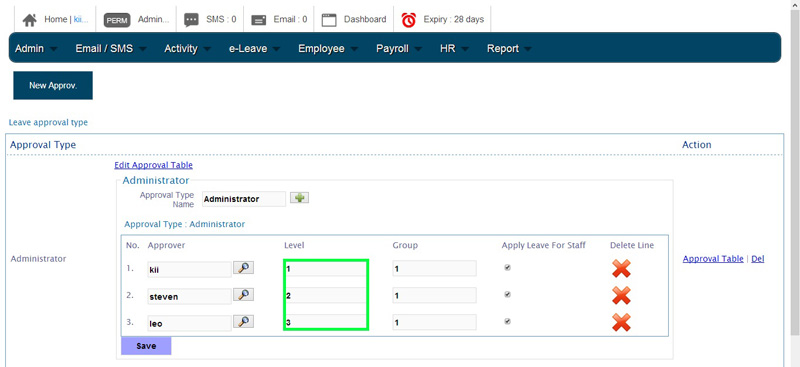Delete the leo approver line
Viewport: 800px width, 367px height.
(x=621, y=323)
